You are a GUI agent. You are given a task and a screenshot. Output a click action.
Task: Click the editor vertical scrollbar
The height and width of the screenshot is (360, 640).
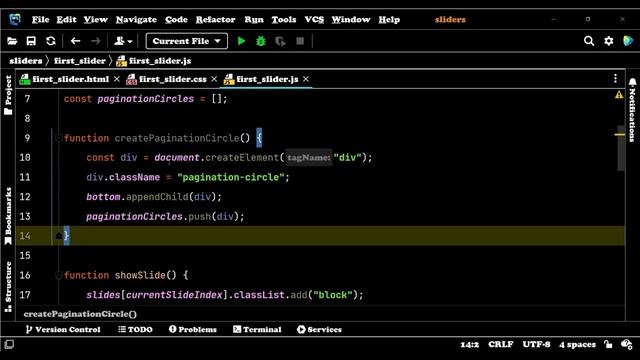click(620, 148)
